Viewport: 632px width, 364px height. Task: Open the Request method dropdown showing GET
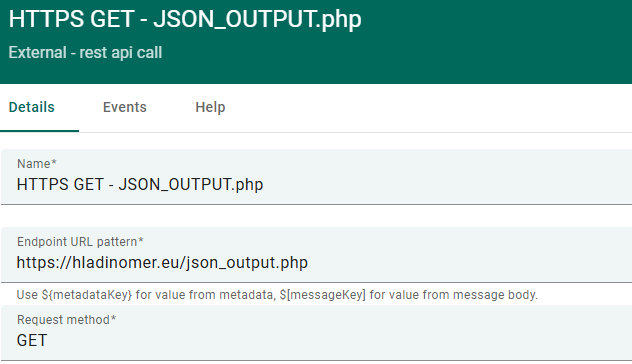(316, 333)
